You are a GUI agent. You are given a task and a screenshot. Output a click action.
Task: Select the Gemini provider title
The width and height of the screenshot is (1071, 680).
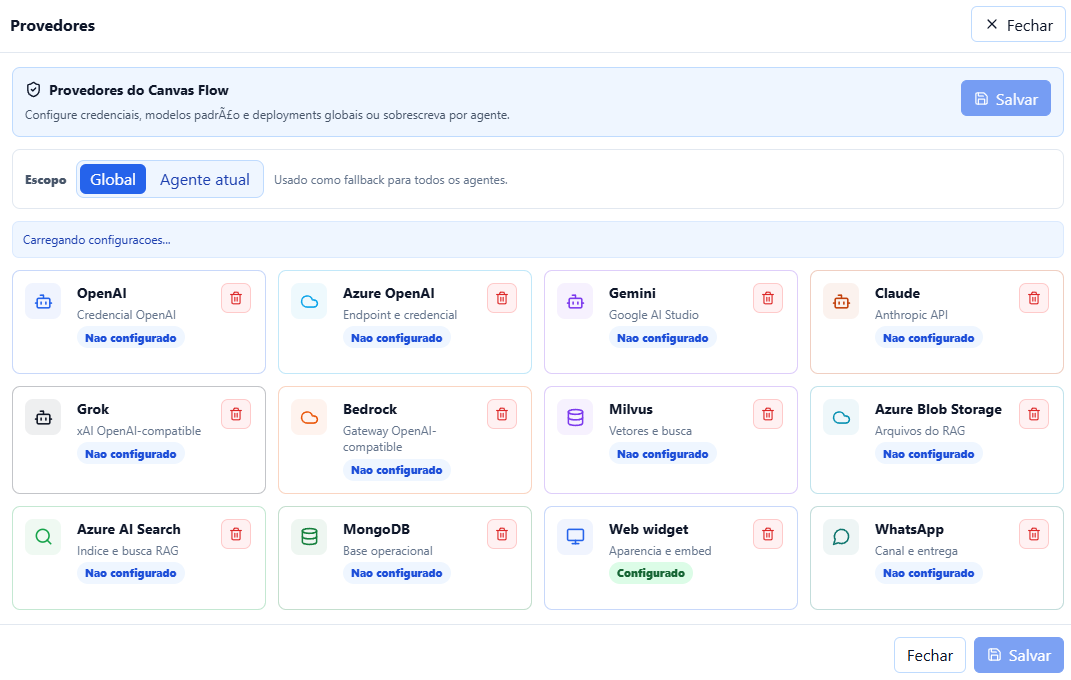[x=632, y=294]
